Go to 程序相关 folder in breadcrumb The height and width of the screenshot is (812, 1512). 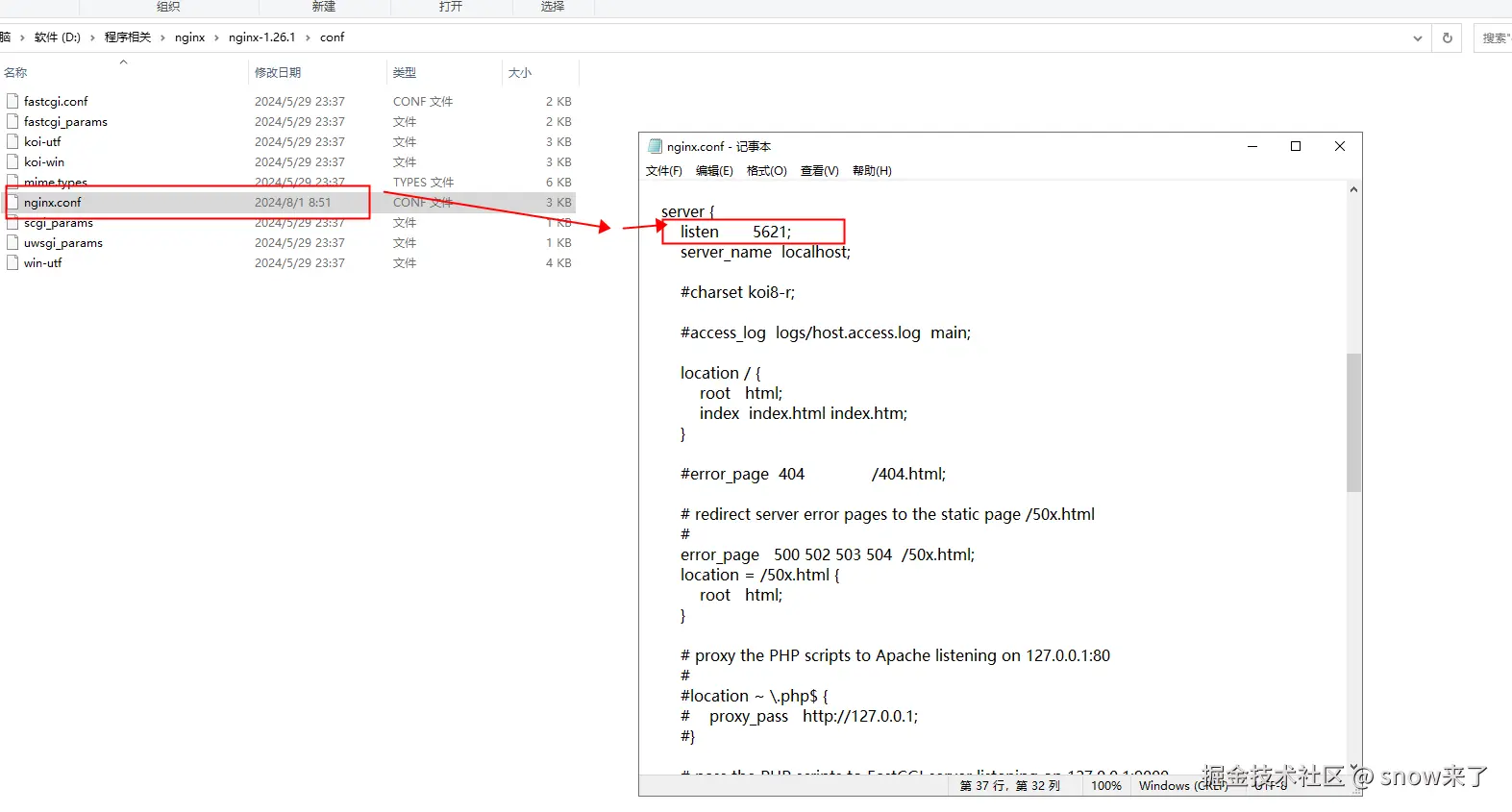coord(128,37)
